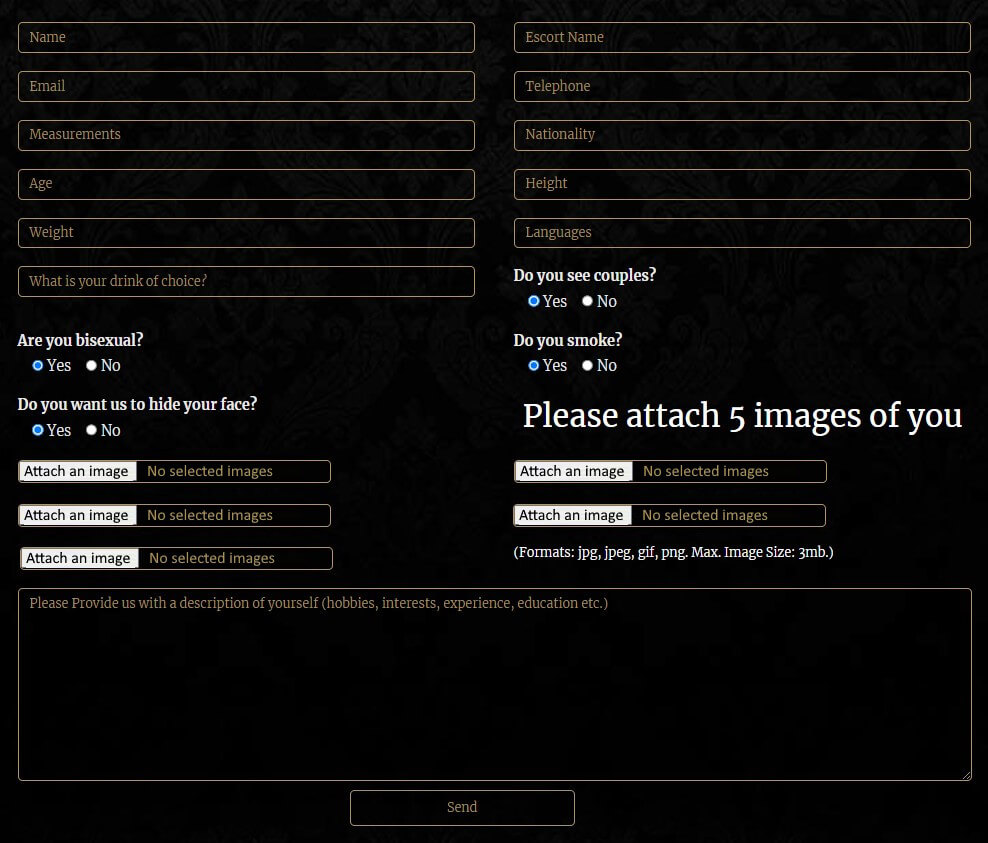Choose No for seeing couples

(587, 301)
